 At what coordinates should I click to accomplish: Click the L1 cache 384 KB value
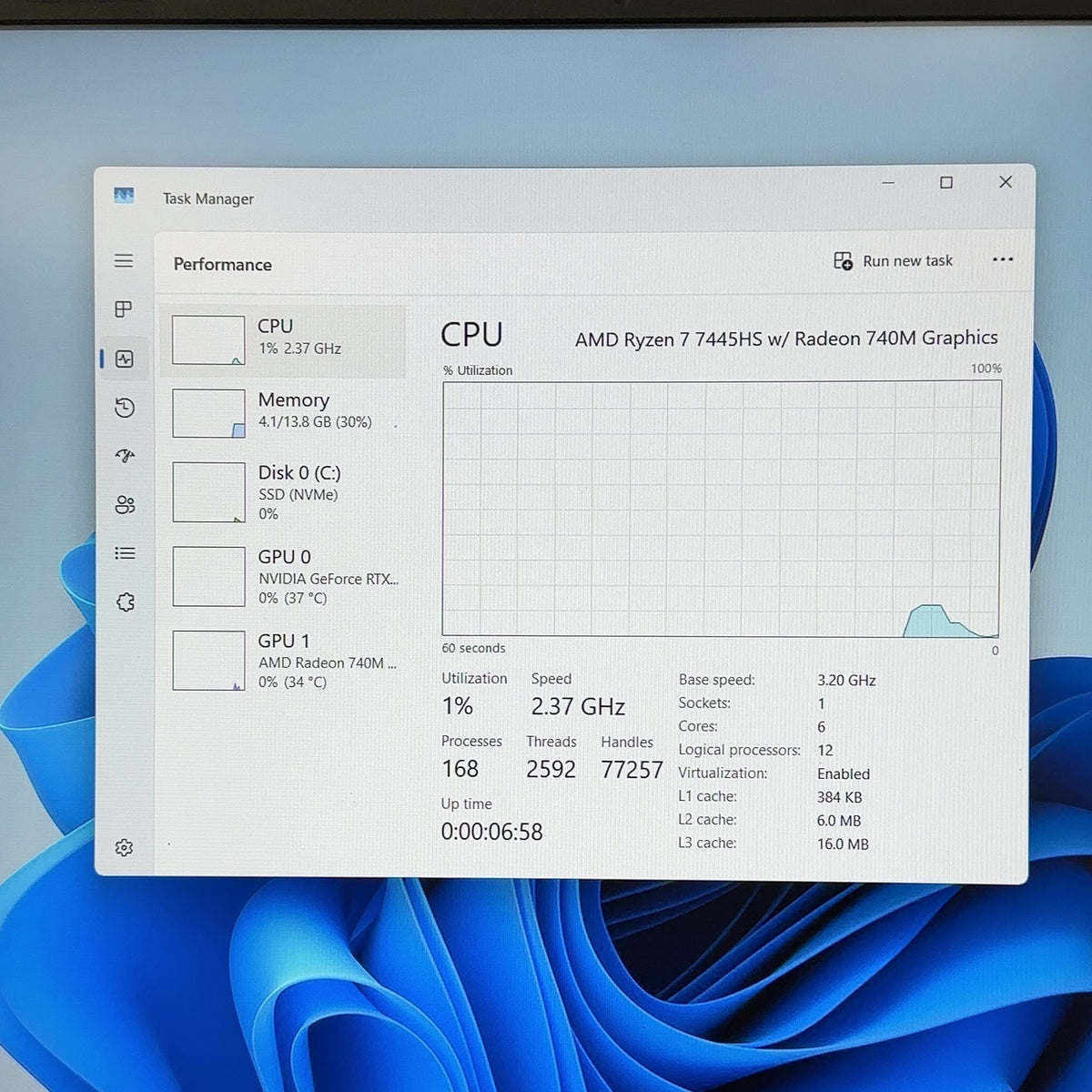pyautogui.click(x=839, y=797)
